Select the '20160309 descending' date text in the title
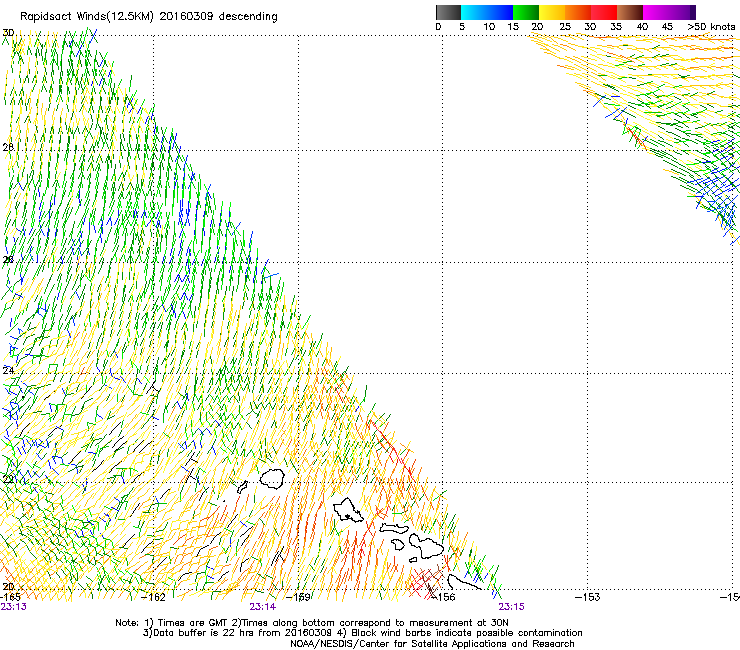The width and height of the screenshot is (740, 650). (219, 17)
